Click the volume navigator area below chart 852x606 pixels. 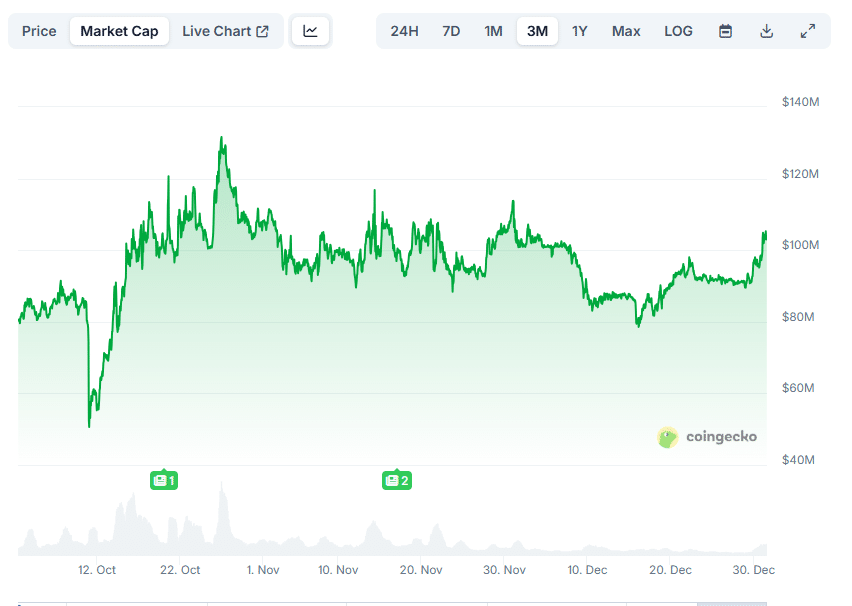tap(392, 530)
